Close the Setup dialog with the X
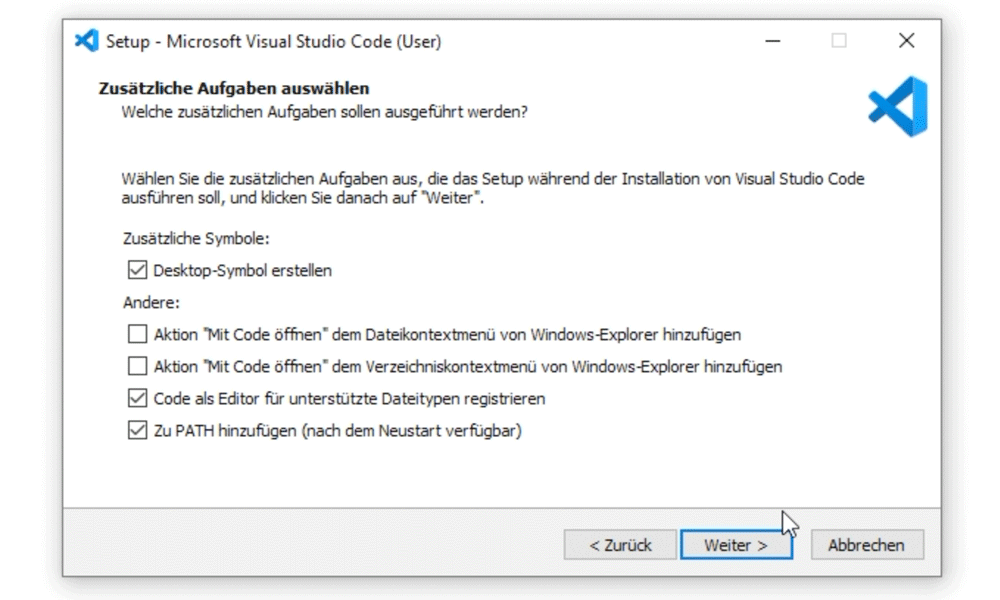Image resolution: width=1000 pixels, height=600 pixels. [906, 41]
